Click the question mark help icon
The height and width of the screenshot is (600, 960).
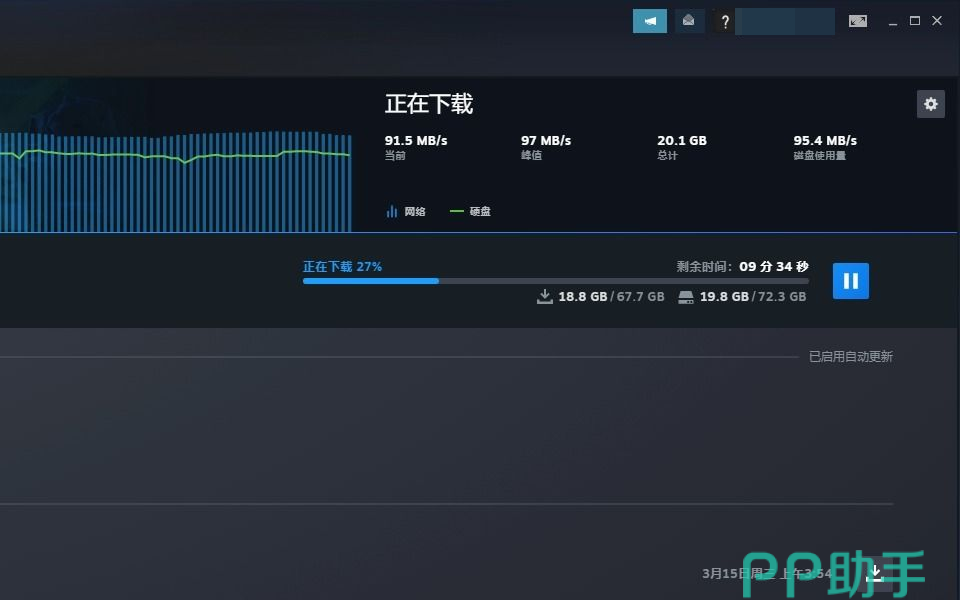point(724,21)
